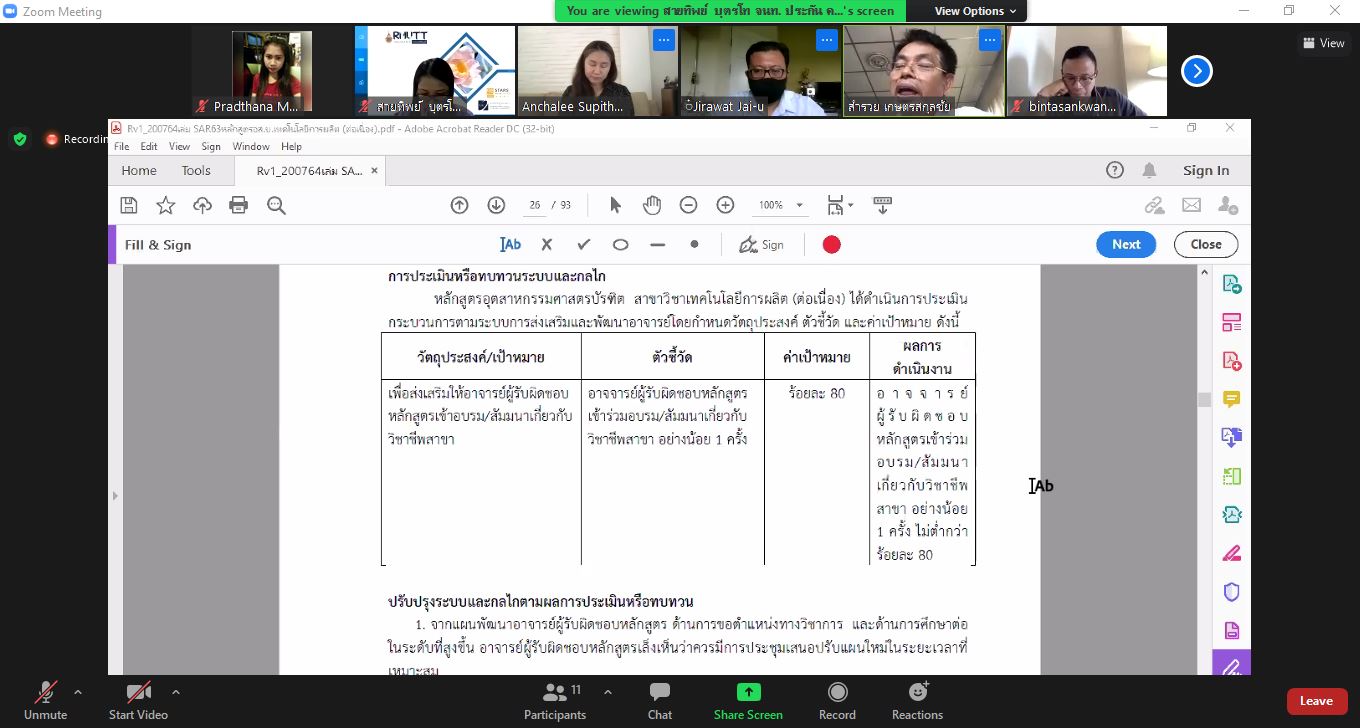Share a link with the link icon
The width and height of the screenshot is (1360, 728).
(1154, 205)
